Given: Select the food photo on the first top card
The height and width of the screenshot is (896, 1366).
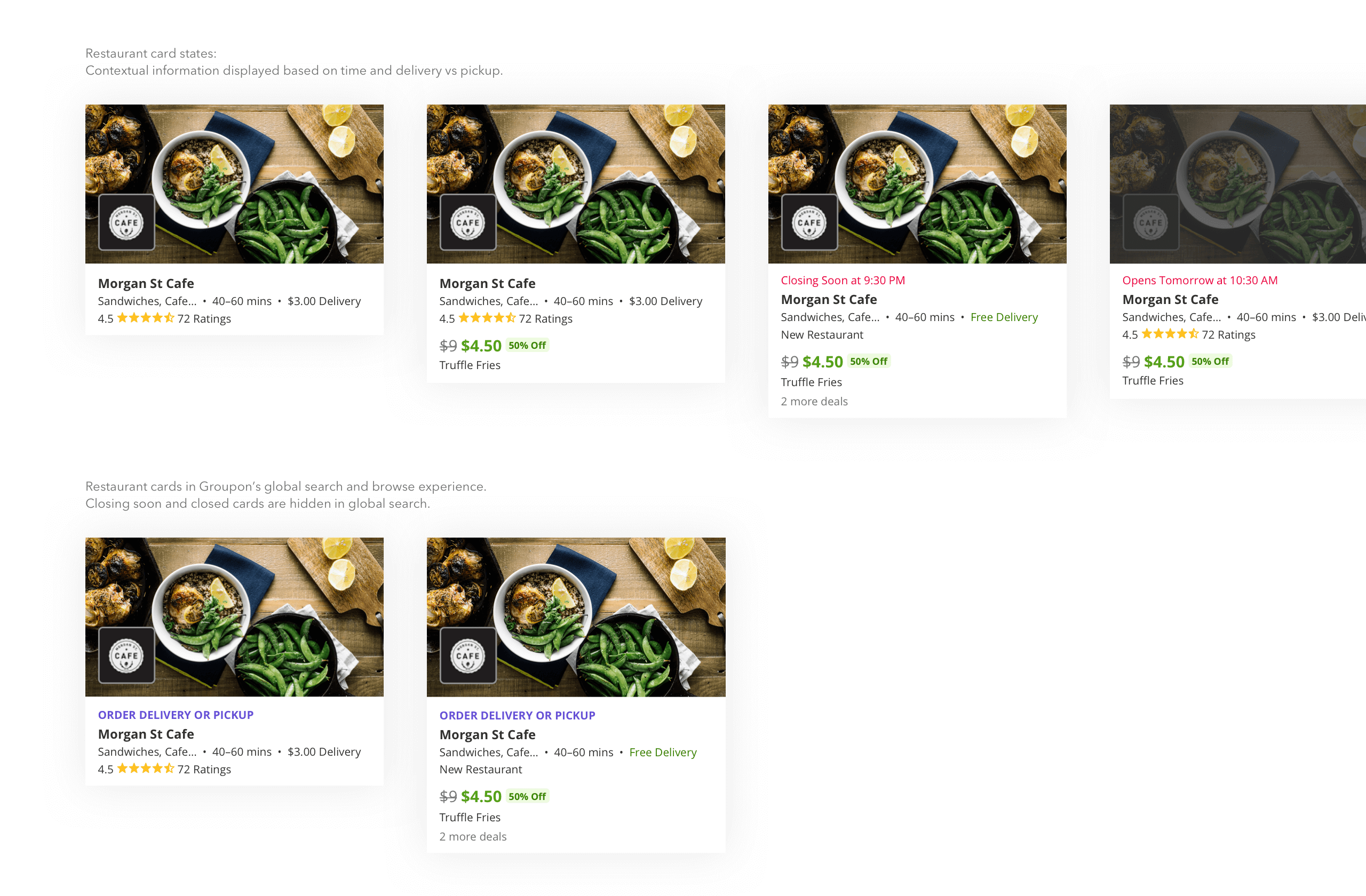Looking at the screenshot, I should click(x=234, y=183).
